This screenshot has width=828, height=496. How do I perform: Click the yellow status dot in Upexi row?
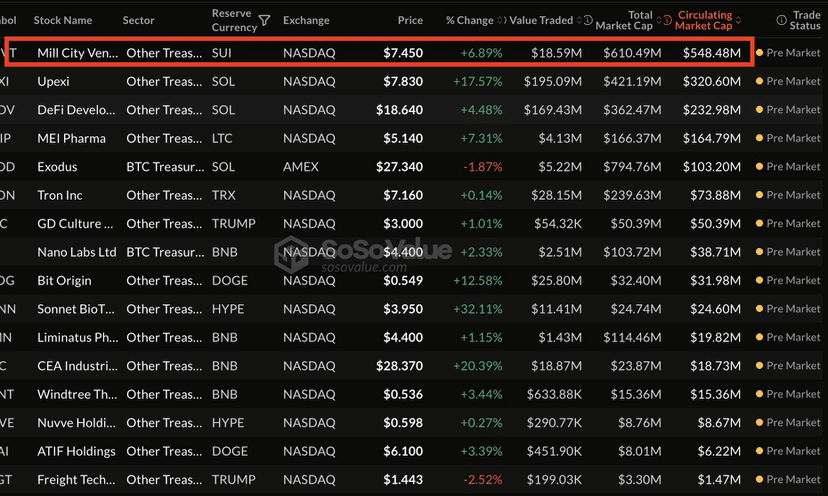(x=759, y=81)
